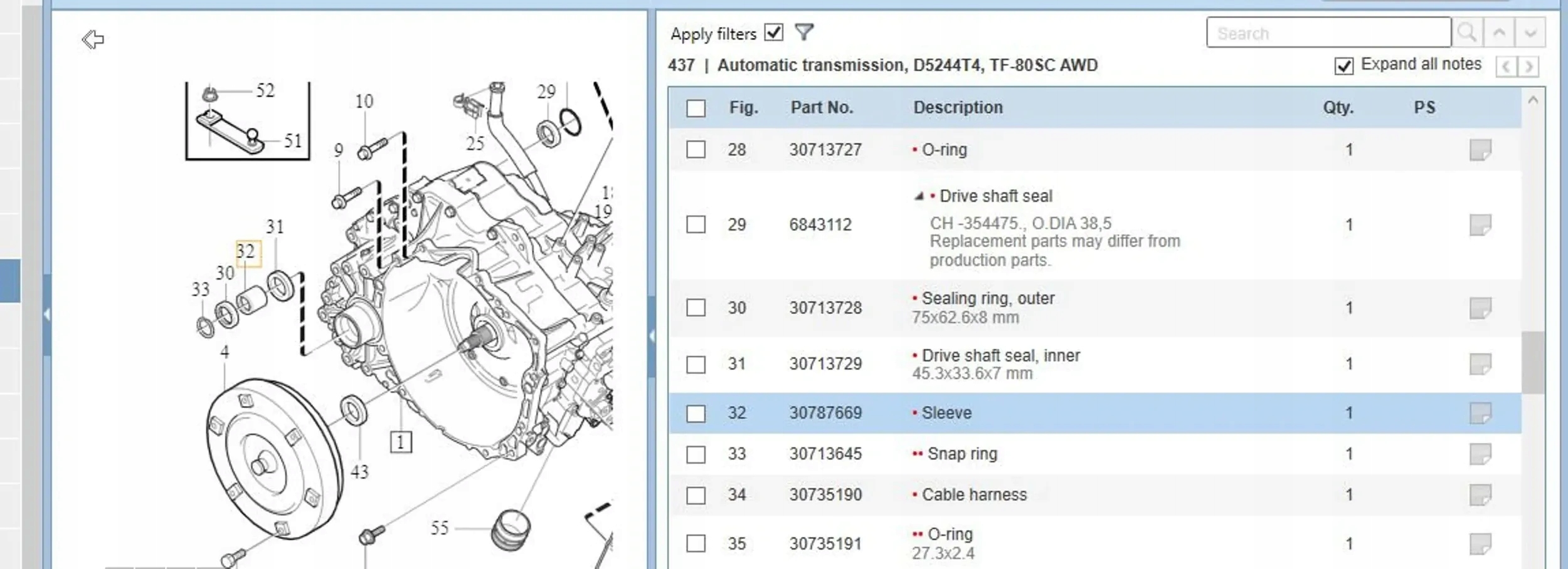Click boxed callout 1 in diagram
The height and width of the screenshot is (569, 1568).
click(401, 442)
